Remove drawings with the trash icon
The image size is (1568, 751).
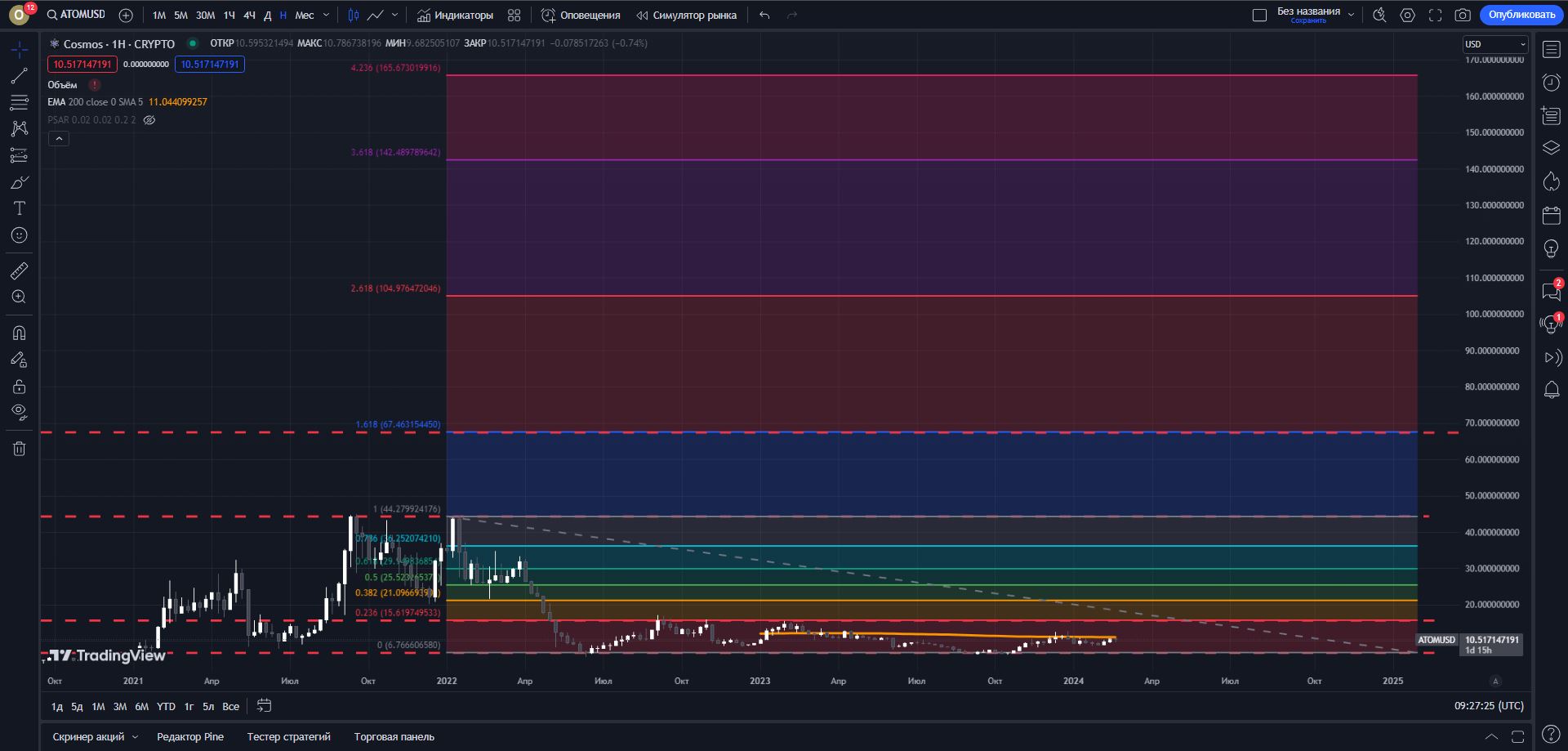[x=19, y=448]
